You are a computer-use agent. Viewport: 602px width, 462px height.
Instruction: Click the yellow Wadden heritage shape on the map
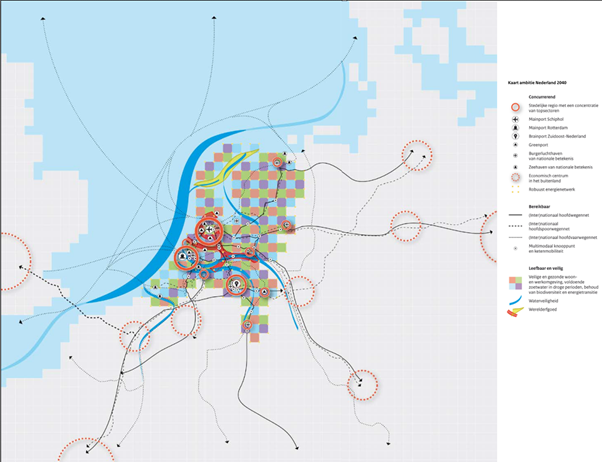[225, 168]
